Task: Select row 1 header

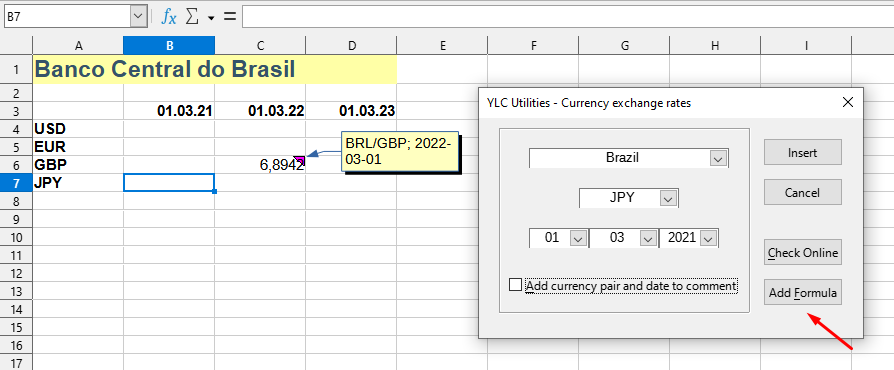Action: (16, 70)
